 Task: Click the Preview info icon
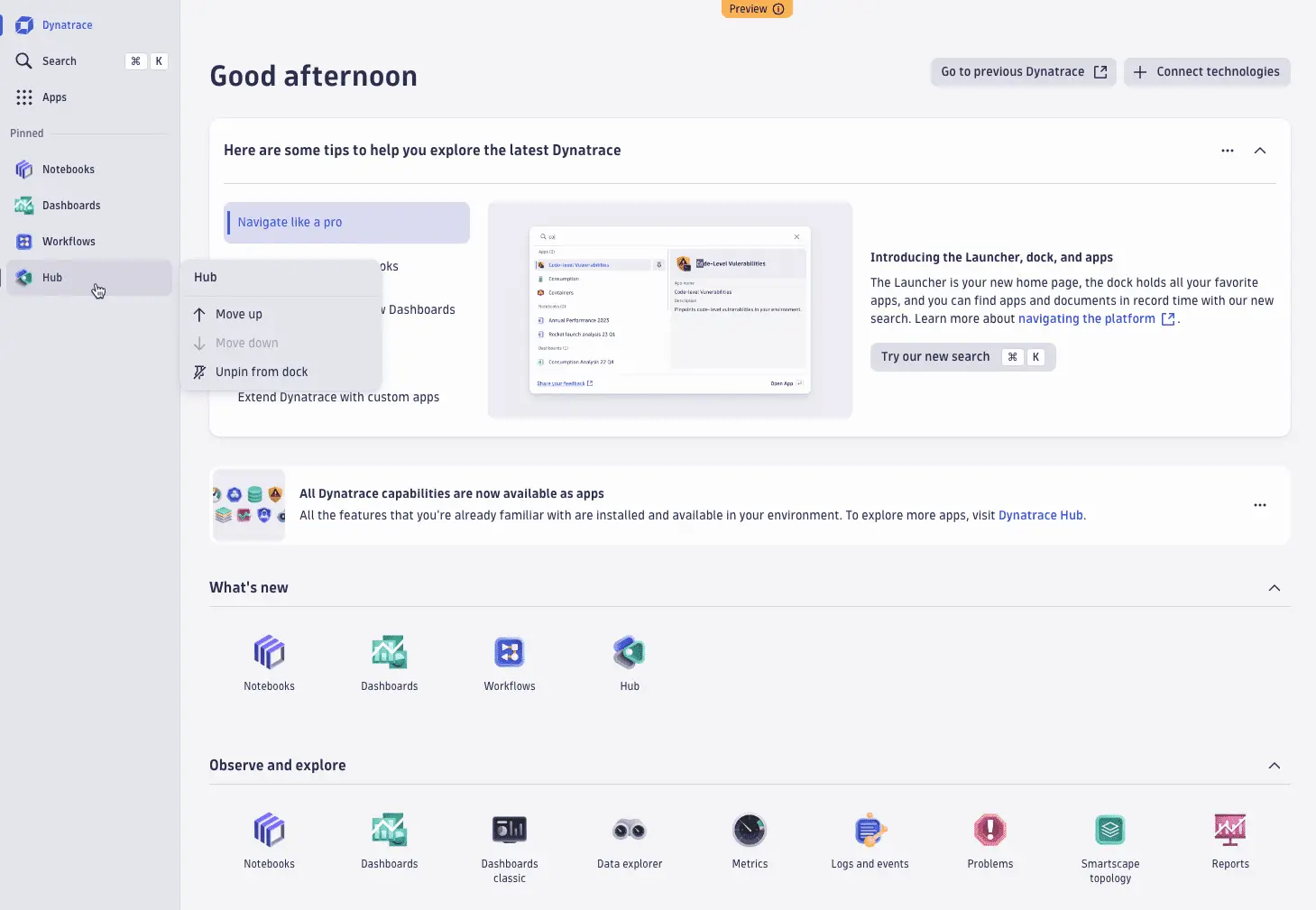[778, 9]
